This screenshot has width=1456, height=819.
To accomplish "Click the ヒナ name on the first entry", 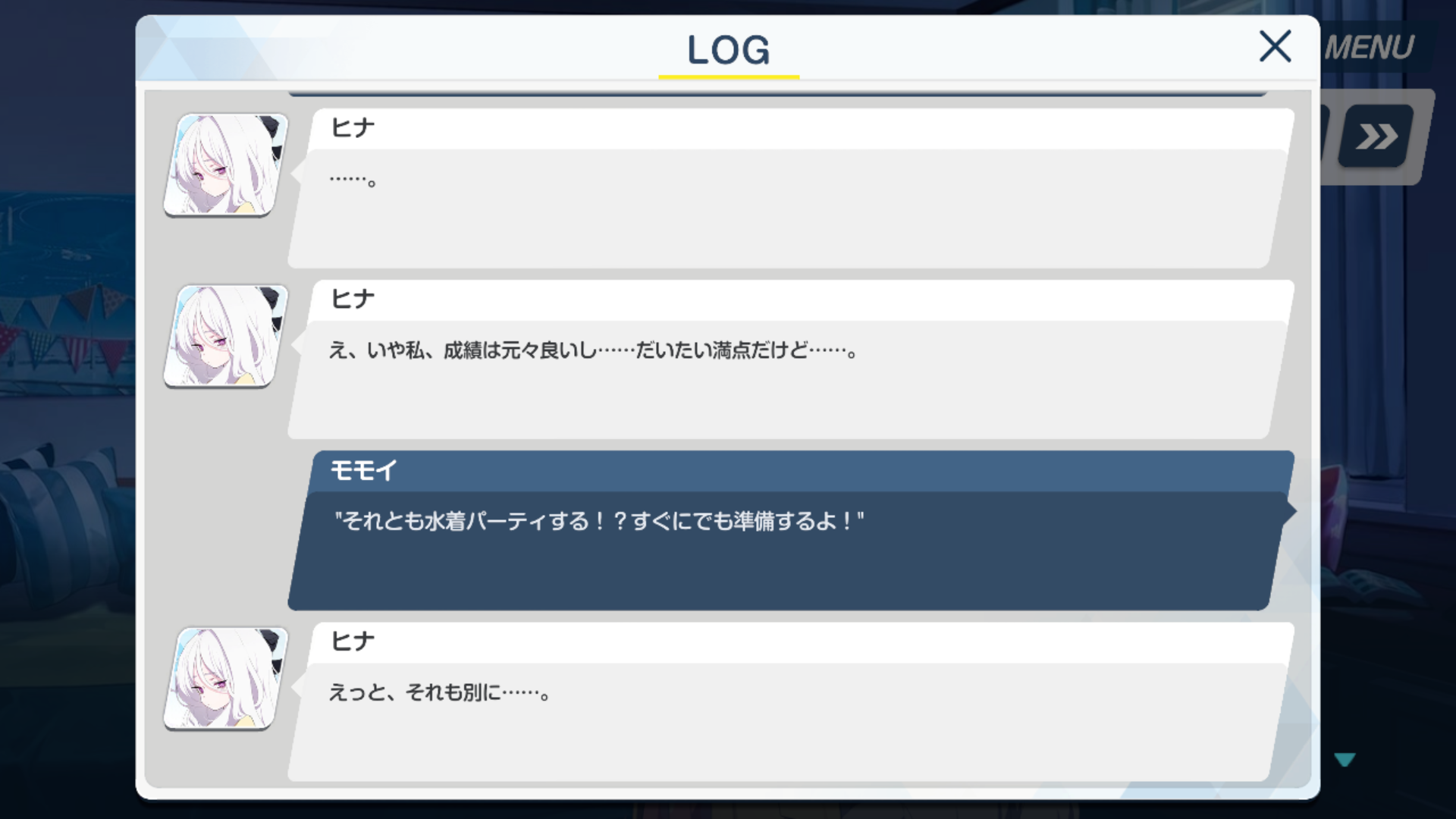I will [x=353, y=127].
